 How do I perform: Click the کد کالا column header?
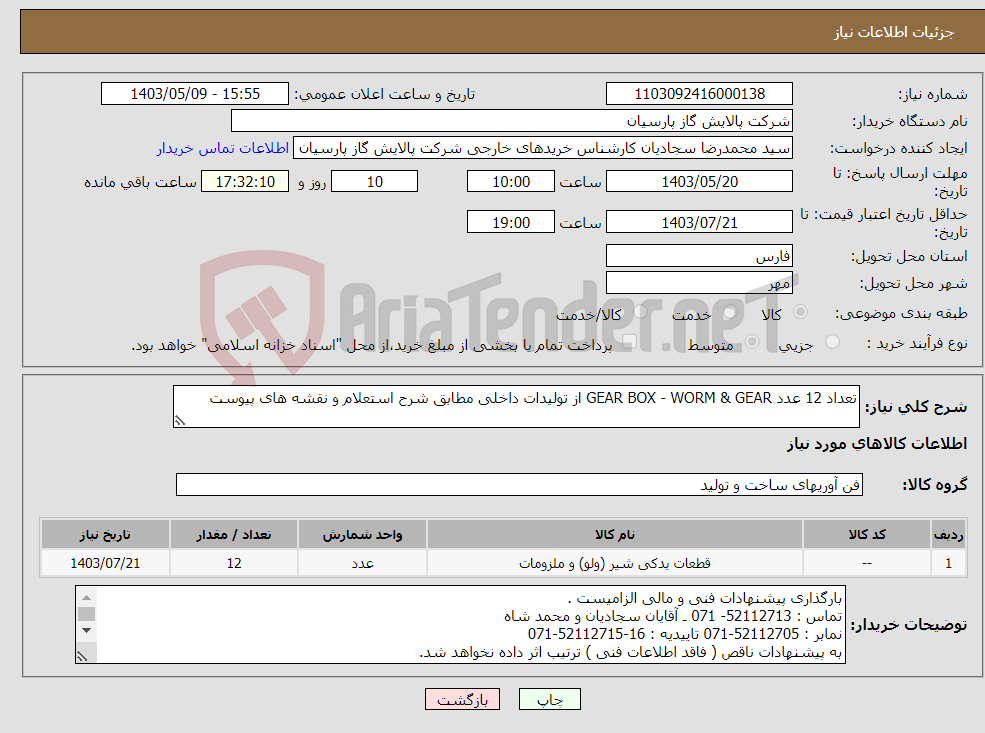click(x=867, y=535)
